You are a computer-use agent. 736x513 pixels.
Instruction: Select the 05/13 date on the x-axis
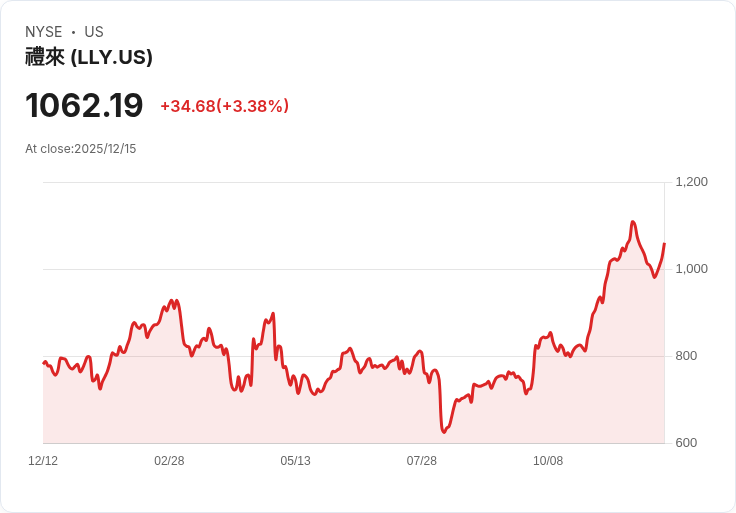click(295, 461)
